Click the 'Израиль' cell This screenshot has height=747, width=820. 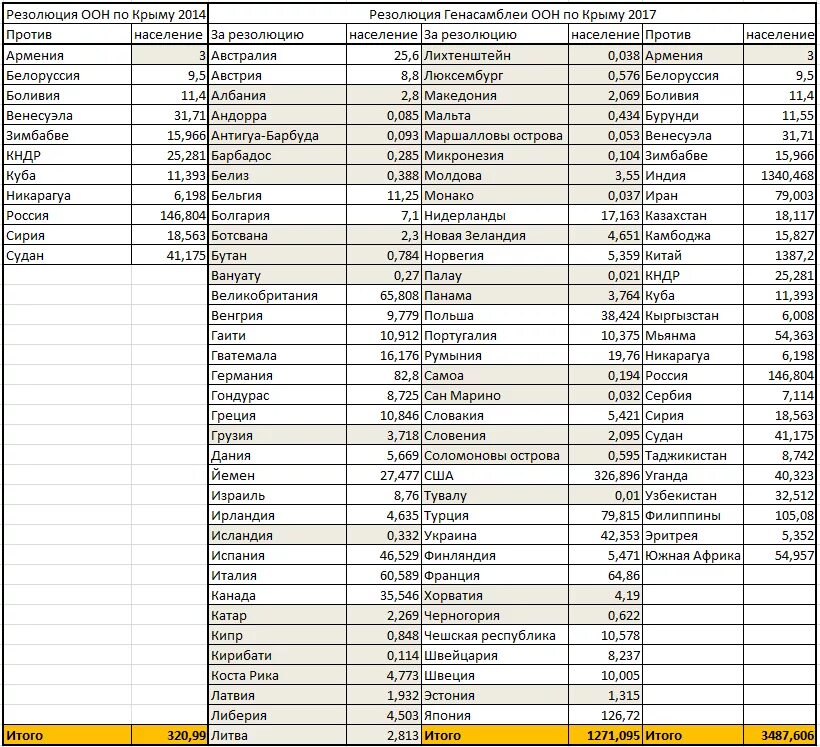coord(277,495)
